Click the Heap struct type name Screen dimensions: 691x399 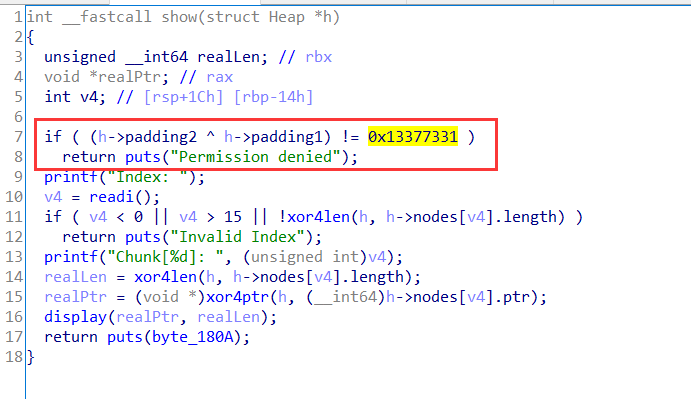[287, 17]
